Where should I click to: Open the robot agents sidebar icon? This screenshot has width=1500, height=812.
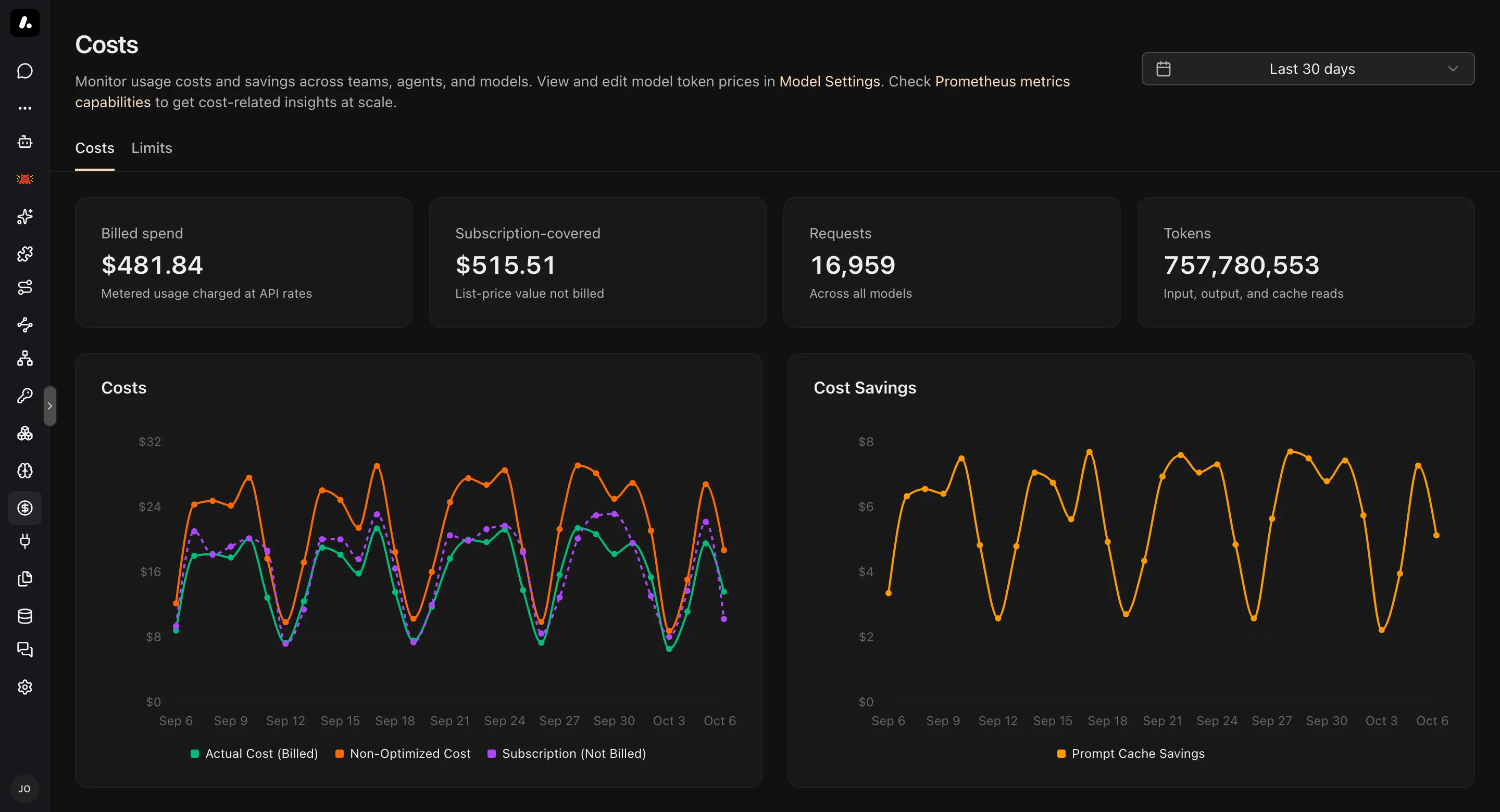(25, 142)
